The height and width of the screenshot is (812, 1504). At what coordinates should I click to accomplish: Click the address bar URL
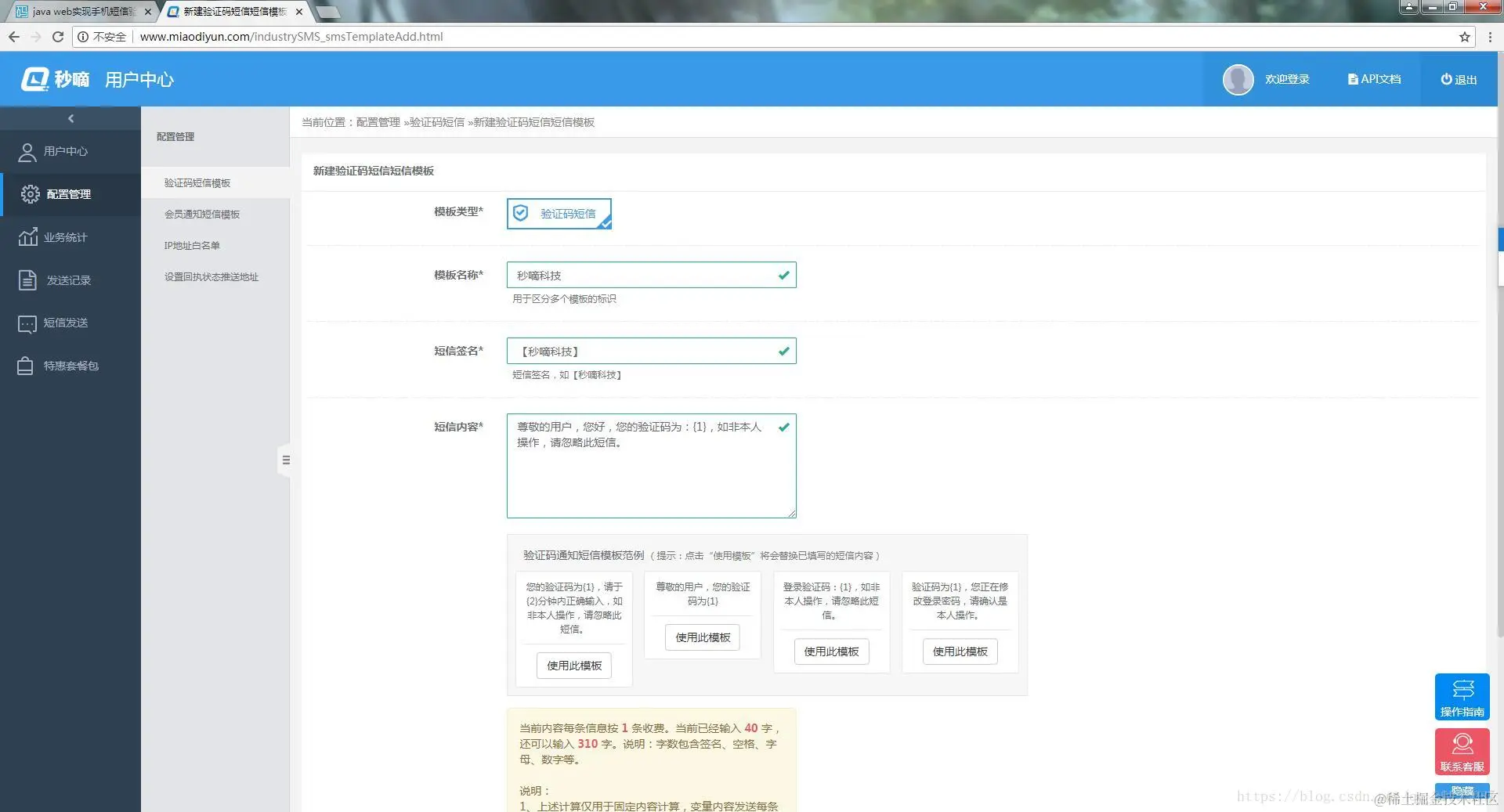(291, 37)
